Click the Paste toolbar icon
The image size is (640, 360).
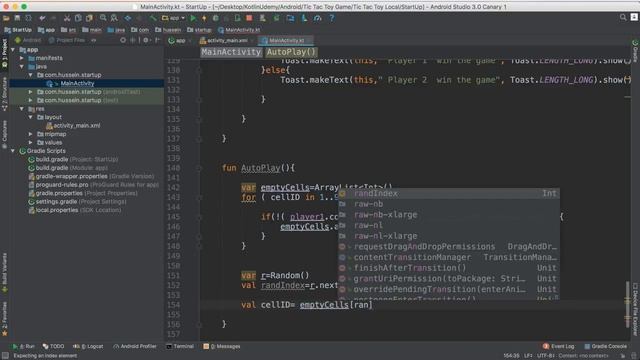[89, 18]
